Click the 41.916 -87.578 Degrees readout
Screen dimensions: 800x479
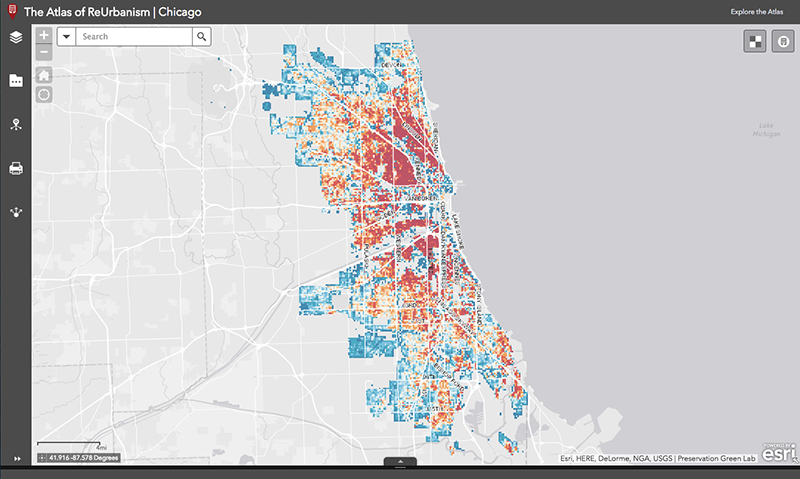pyautogui.click(x=84, y=458)
